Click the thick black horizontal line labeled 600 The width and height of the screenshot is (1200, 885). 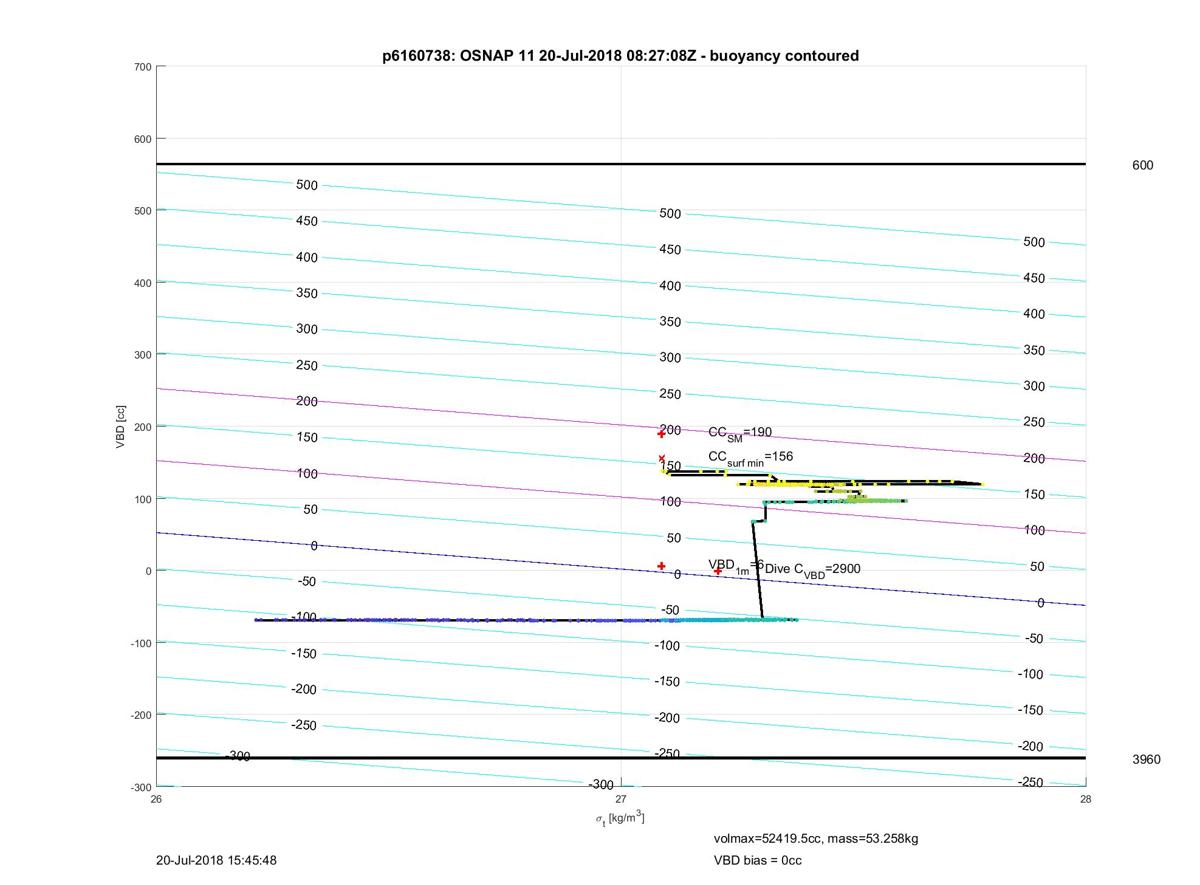tap(620, 164)
